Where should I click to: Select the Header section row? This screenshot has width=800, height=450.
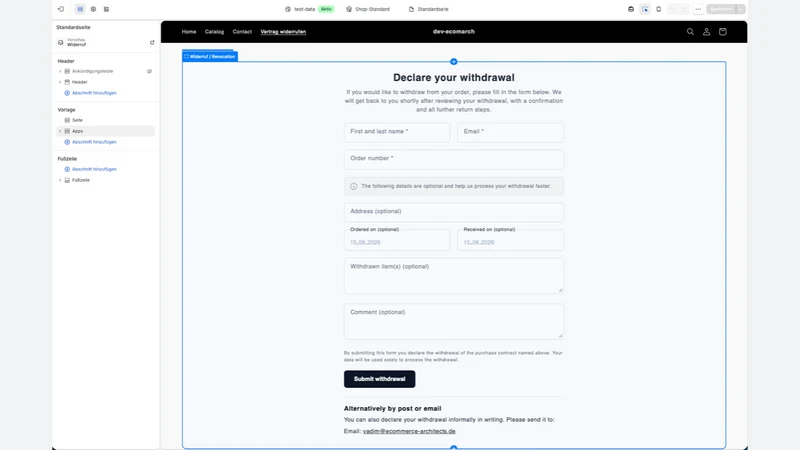pyautogui.click(x=106, y=82)
